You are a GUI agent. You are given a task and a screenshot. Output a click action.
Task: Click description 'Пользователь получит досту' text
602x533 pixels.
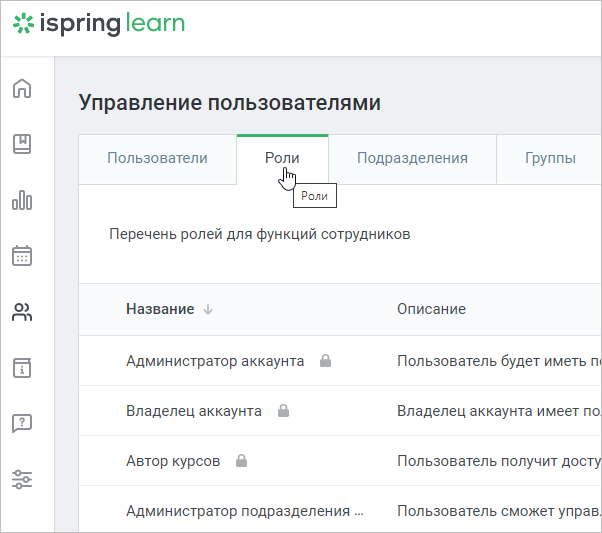click(x=499, y=461)
